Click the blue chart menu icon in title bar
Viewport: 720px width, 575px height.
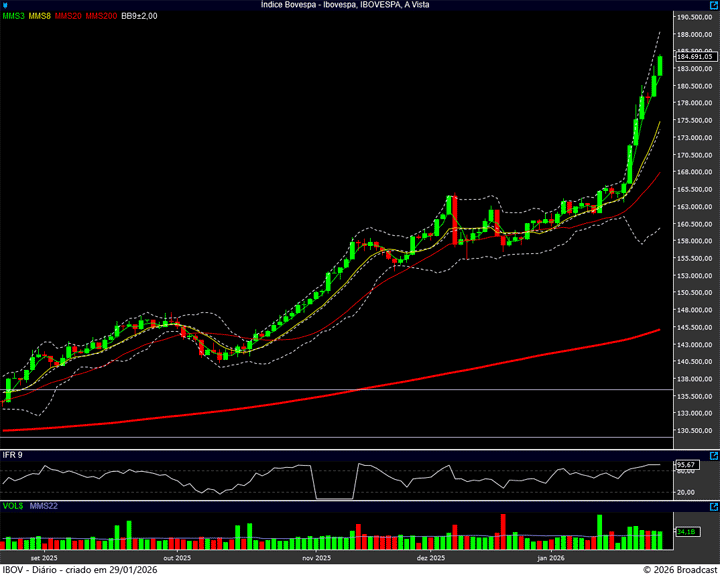pos(4,5)
